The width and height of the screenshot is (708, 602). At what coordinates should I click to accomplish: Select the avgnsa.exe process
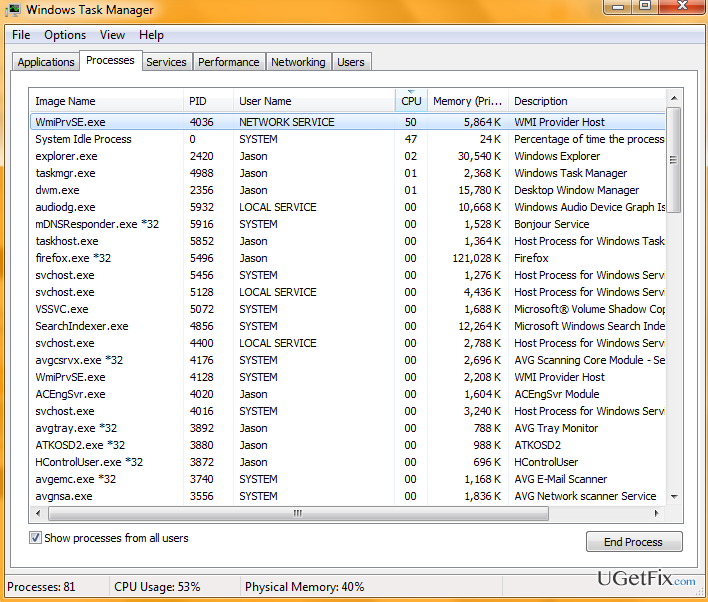coord(348,496)
